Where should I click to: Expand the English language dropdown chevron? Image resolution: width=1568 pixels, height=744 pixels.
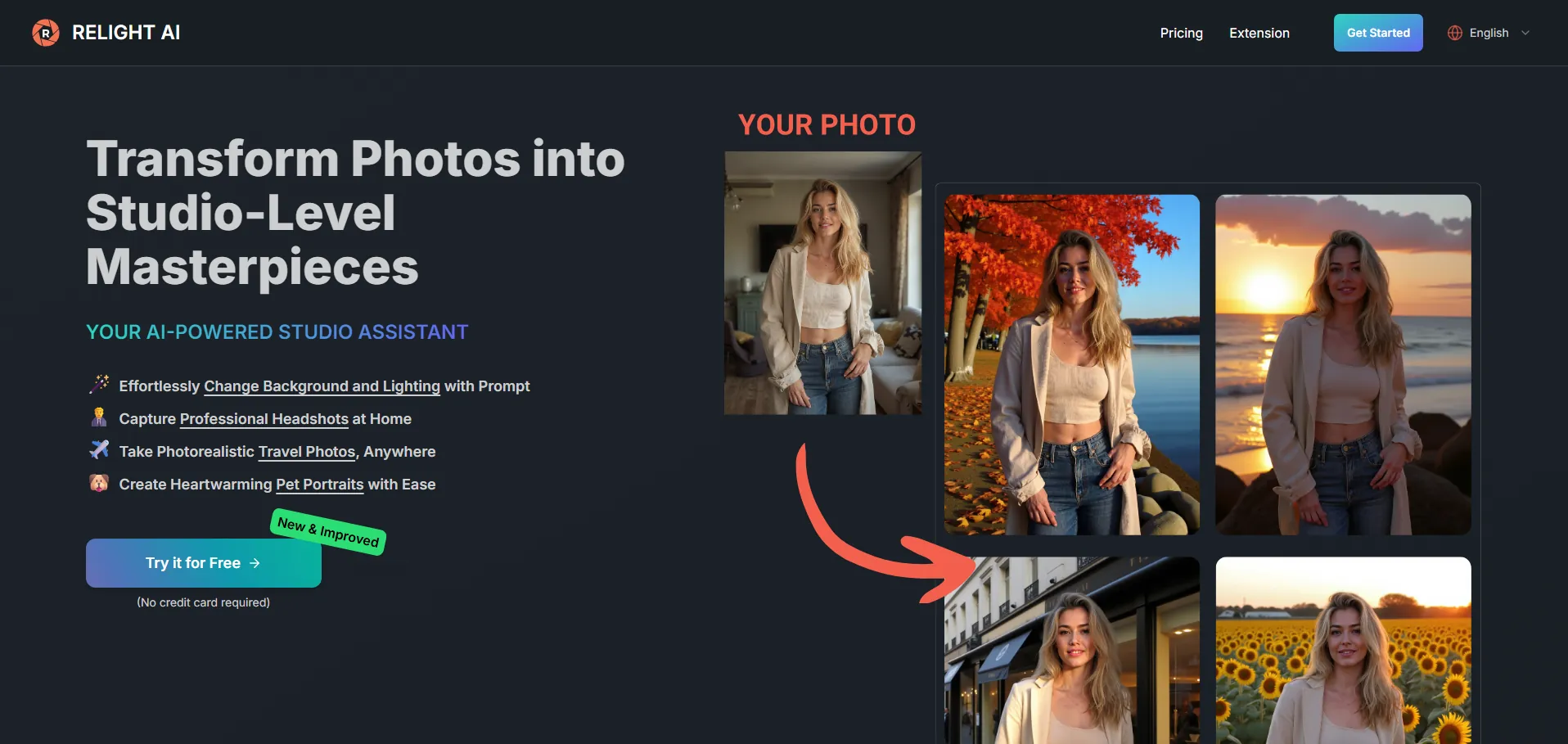point(1525,33)
